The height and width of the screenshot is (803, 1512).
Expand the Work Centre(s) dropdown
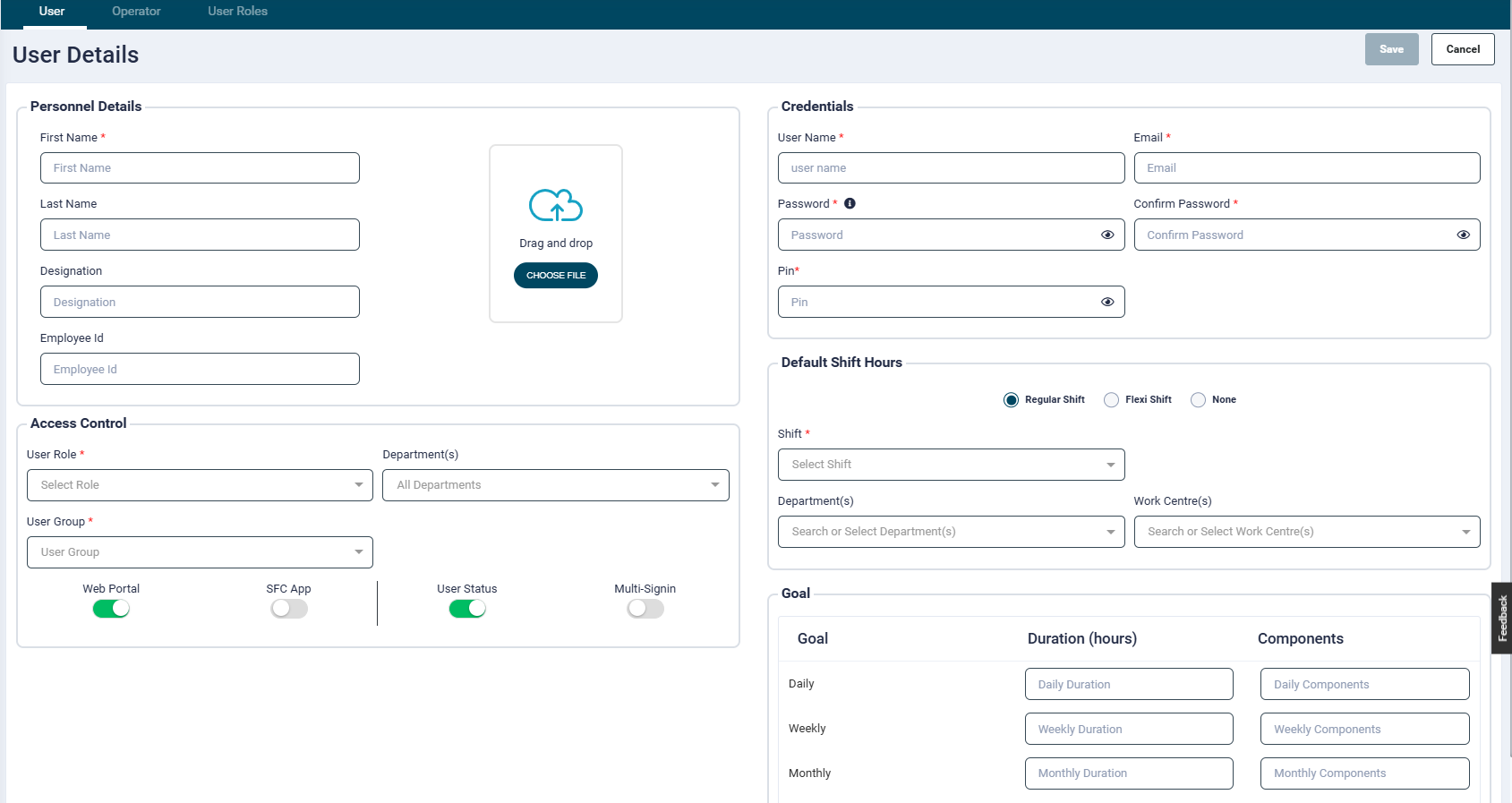1306,532
